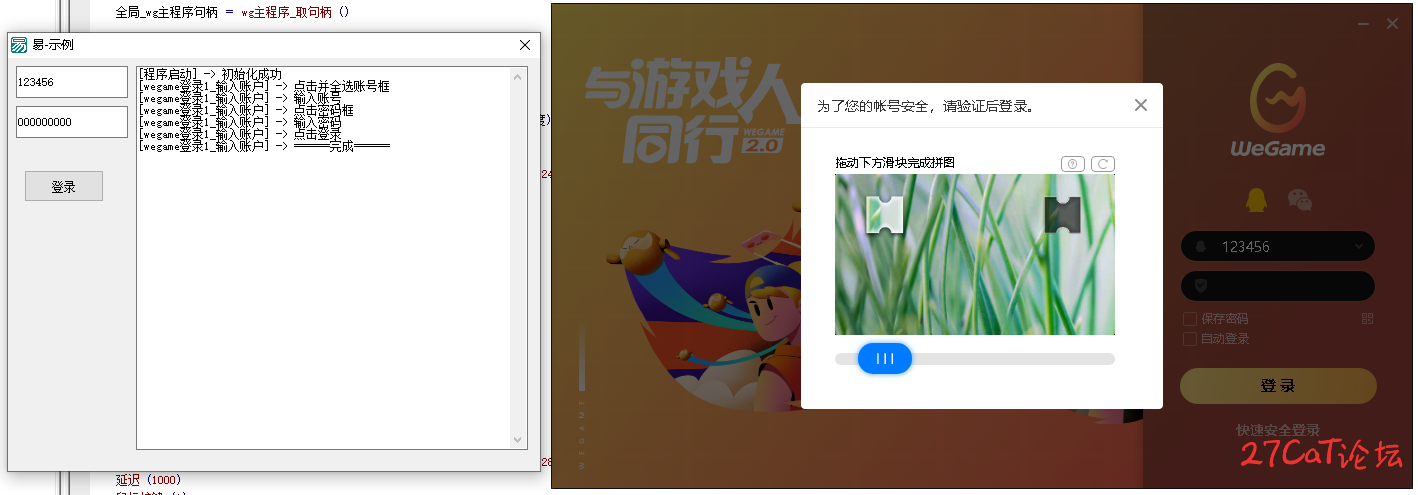The image size is (1418, 495).
Task: Refresh the captcha puzzle image
Action: (1103, 164)
